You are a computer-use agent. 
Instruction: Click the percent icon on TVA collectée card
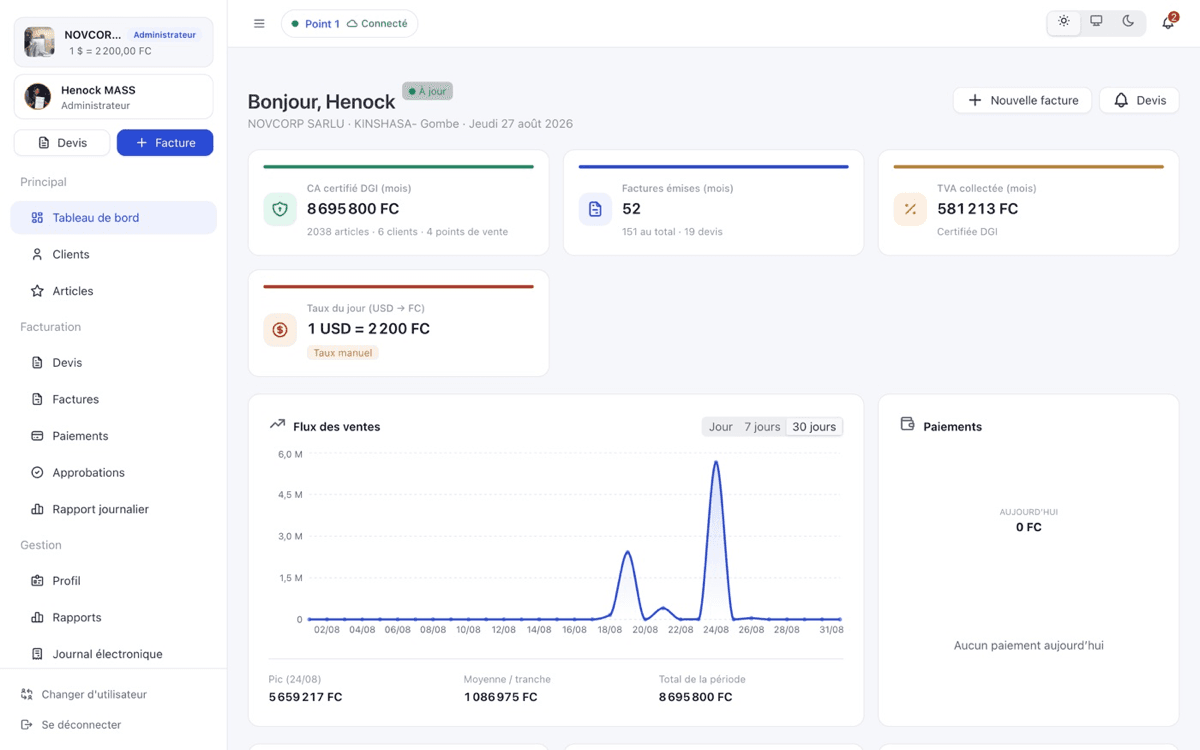(x=910, y=209)
